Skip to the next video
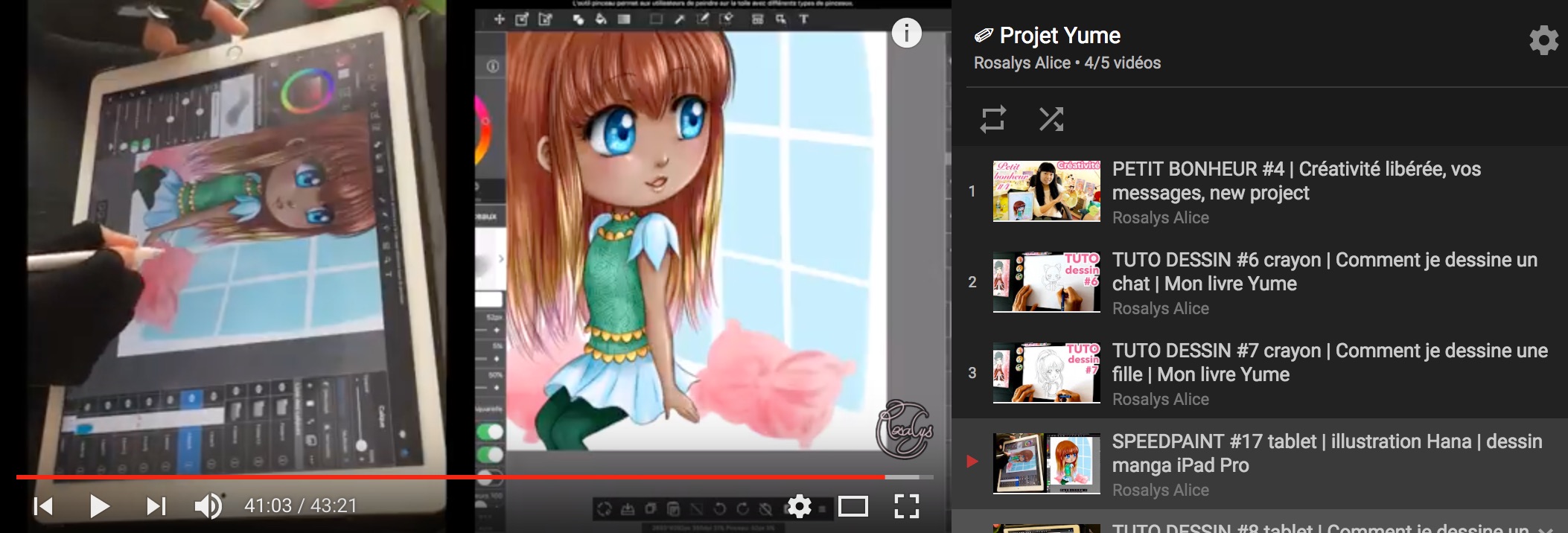 [156, 507]
